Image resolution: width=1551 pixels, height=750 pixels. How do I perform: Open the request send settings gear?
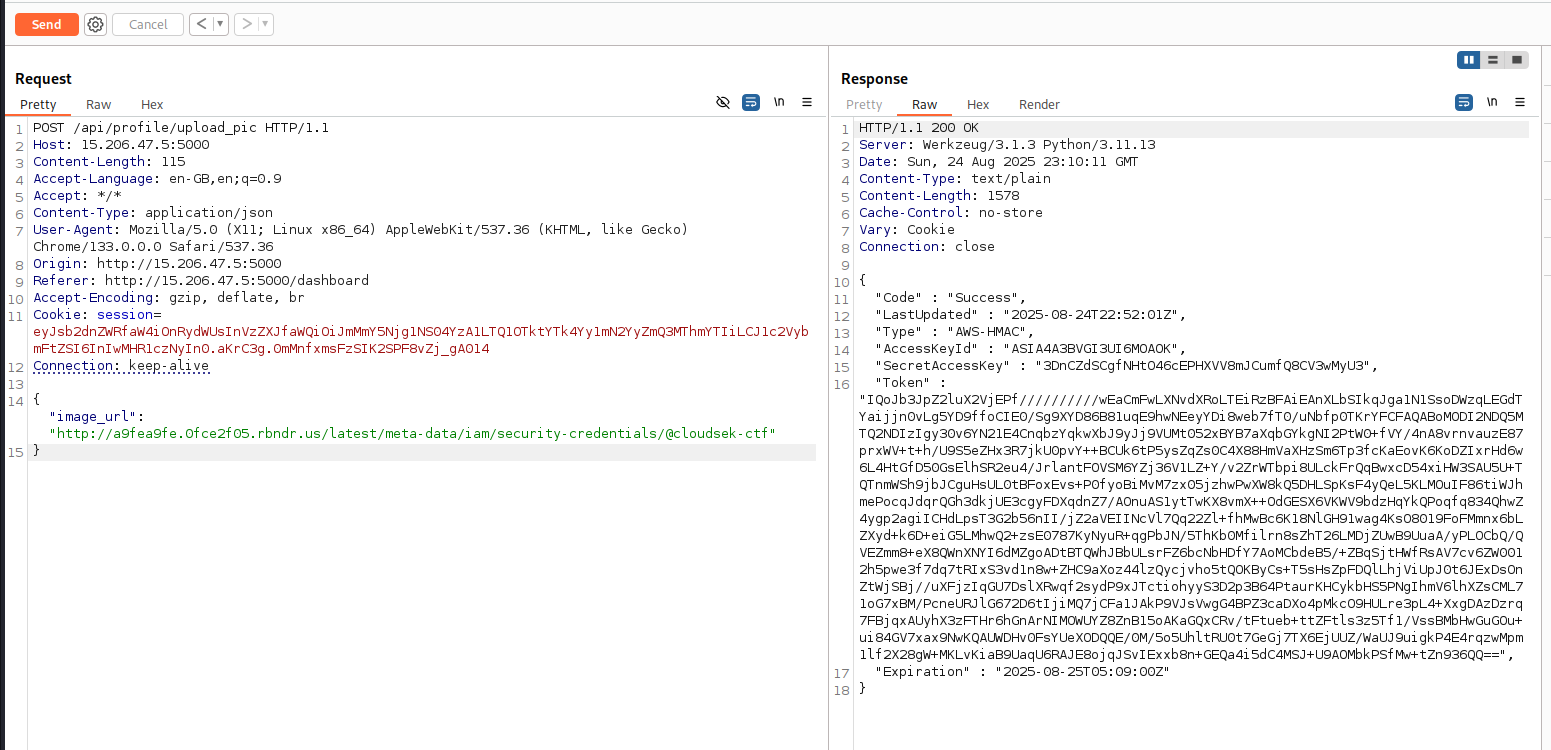(95, 24)
